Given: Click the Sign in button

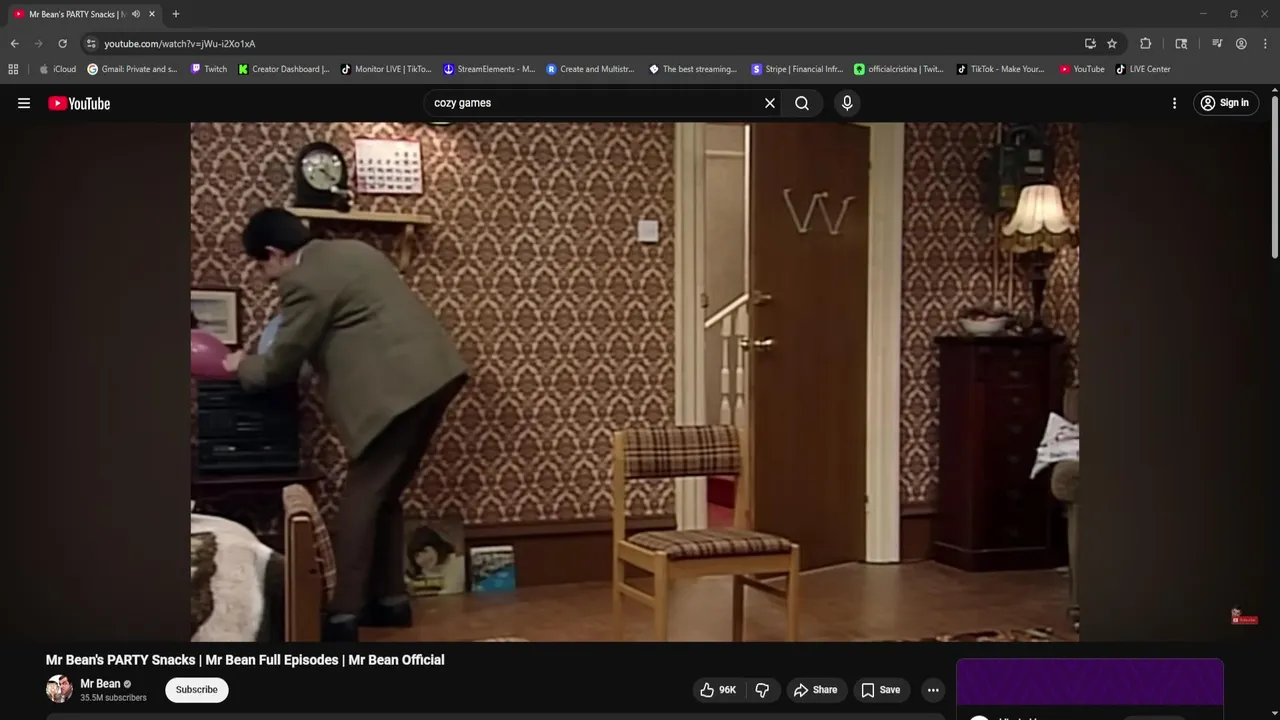Looking at the screenshot, I should pyautogui.click(x=1225, y=103).
